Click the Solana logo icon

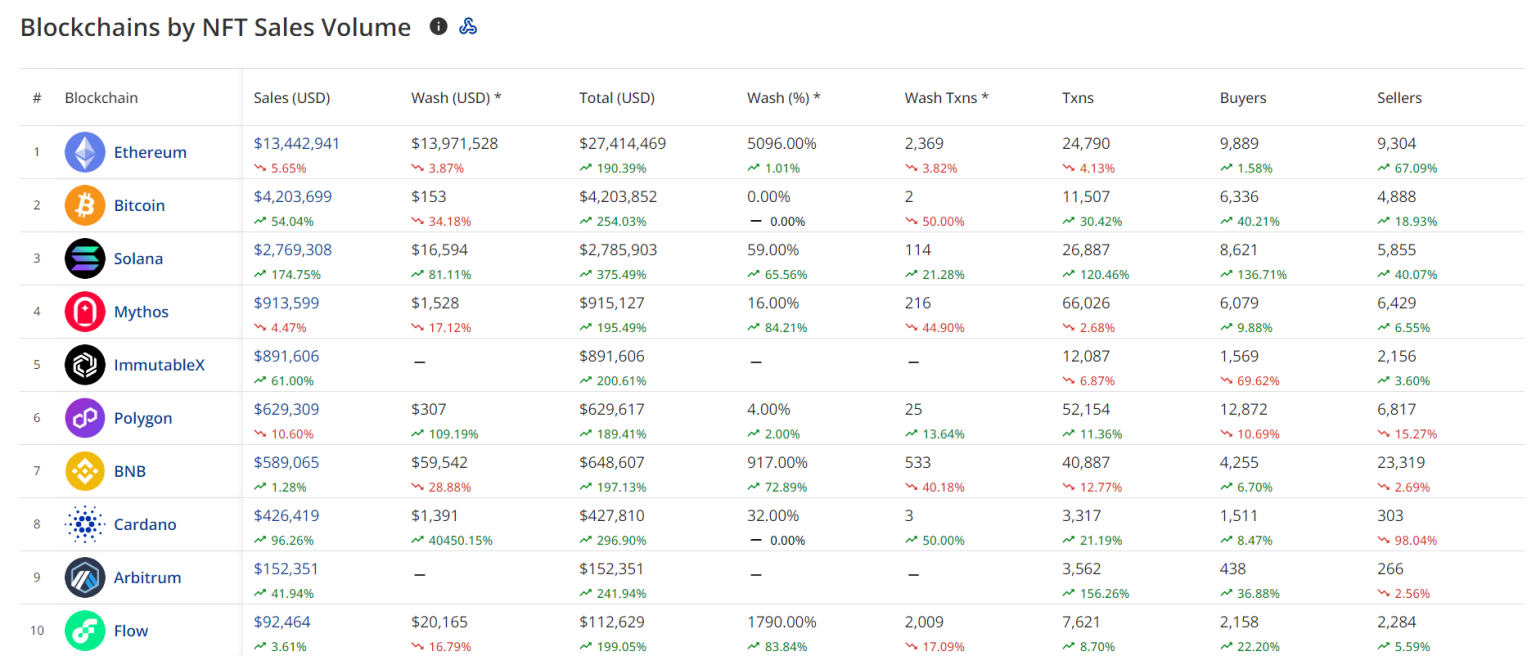click(85, 258)
